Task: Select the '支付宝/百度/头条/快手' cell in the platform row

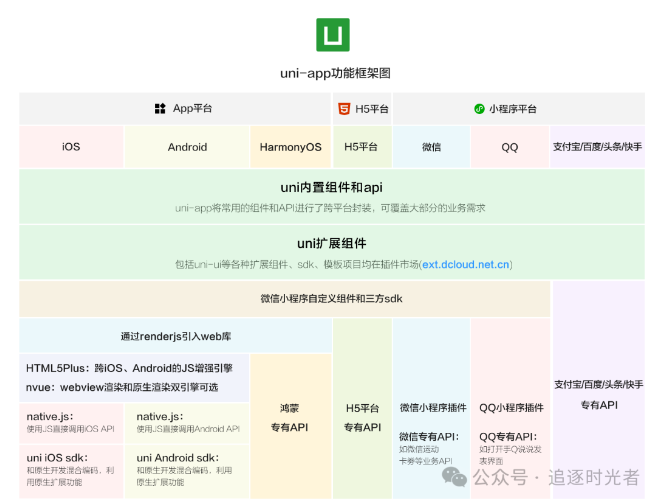Action: [597, 147]
